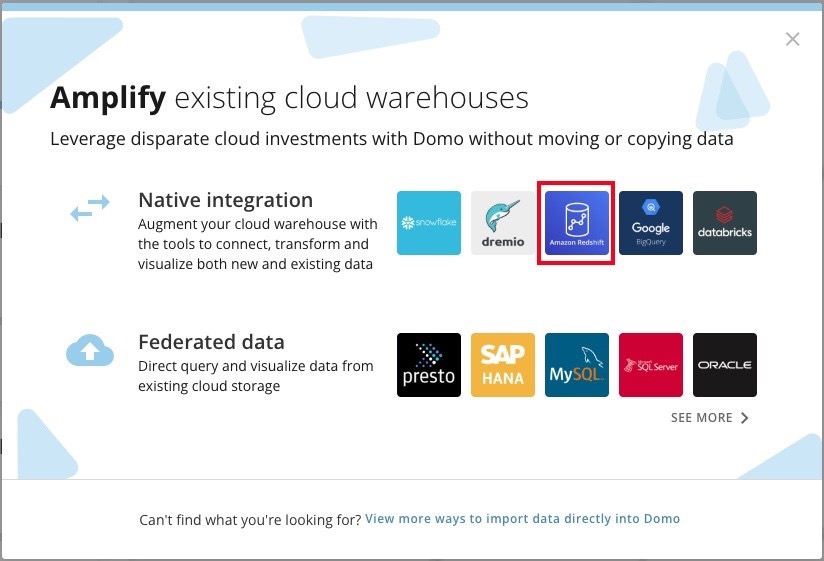The width and height of the screenshot is (824, 561).
Task: Open the Amazon Redshift integration
Action: pos(577,223)
